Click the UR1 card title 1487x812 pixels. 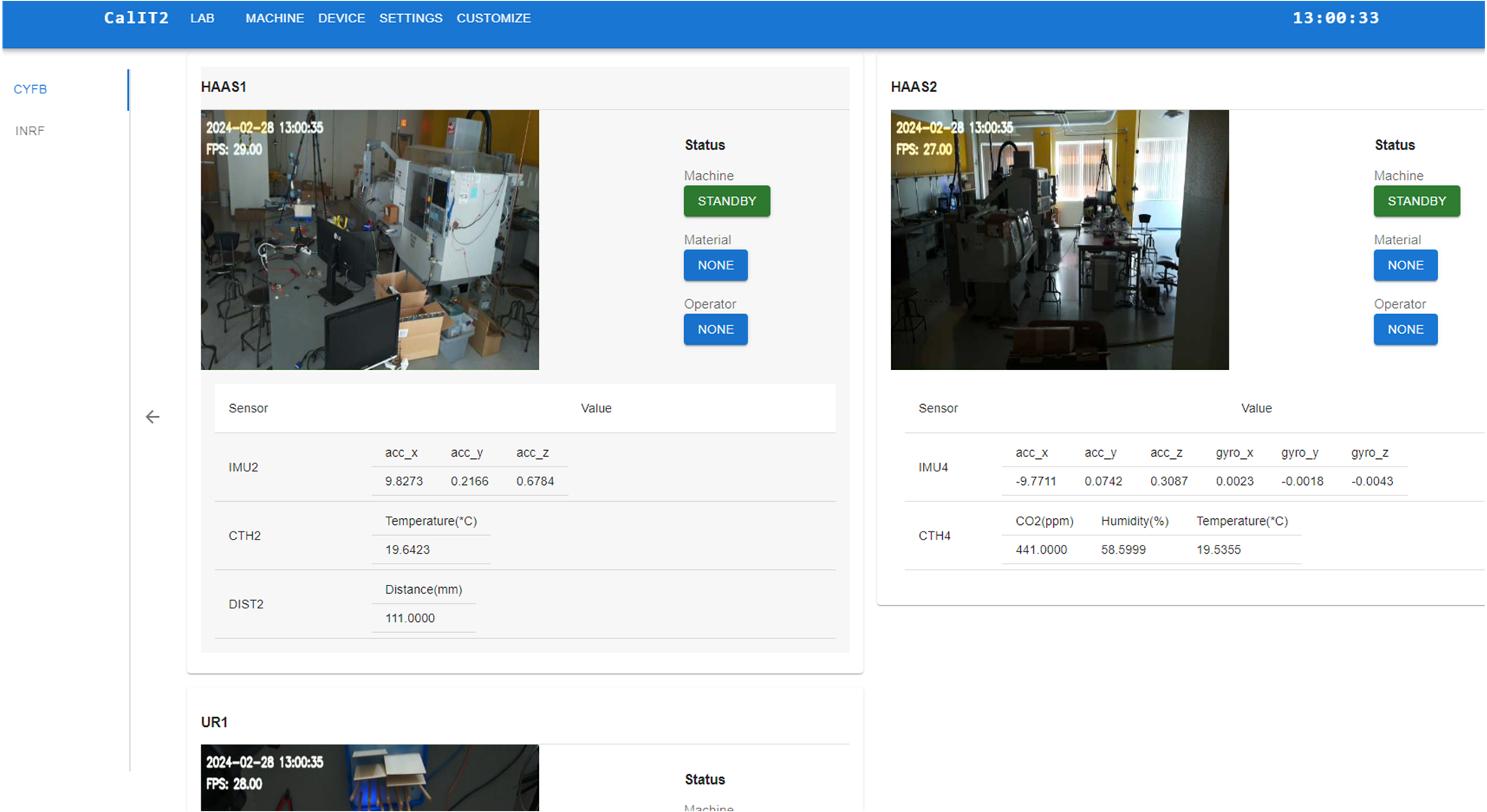pyautogui.click(x=215, y=722)
